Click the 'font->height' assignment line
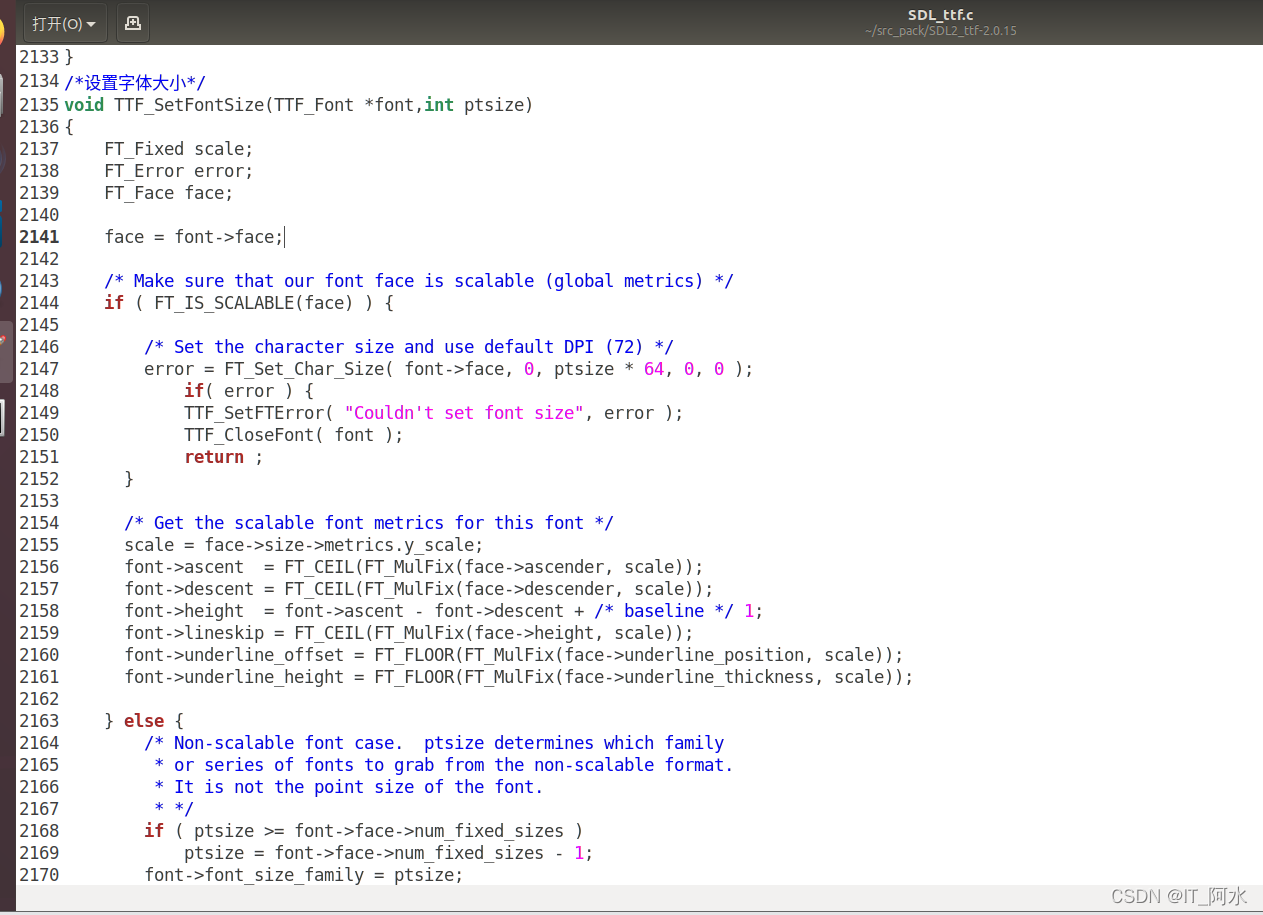 pos(444,611)
